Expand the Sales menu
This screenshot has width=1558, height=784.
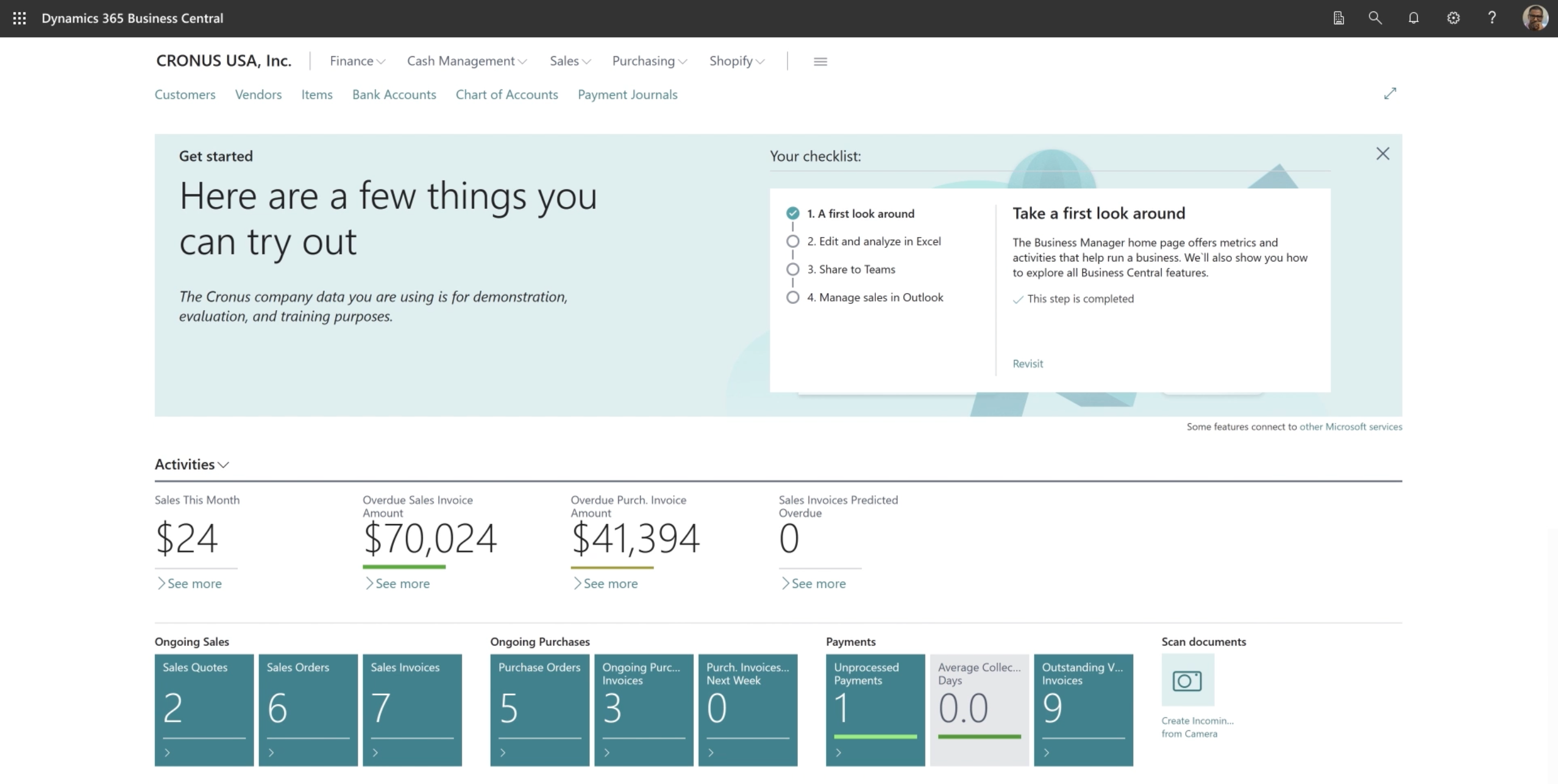click(x=570, y=61)
